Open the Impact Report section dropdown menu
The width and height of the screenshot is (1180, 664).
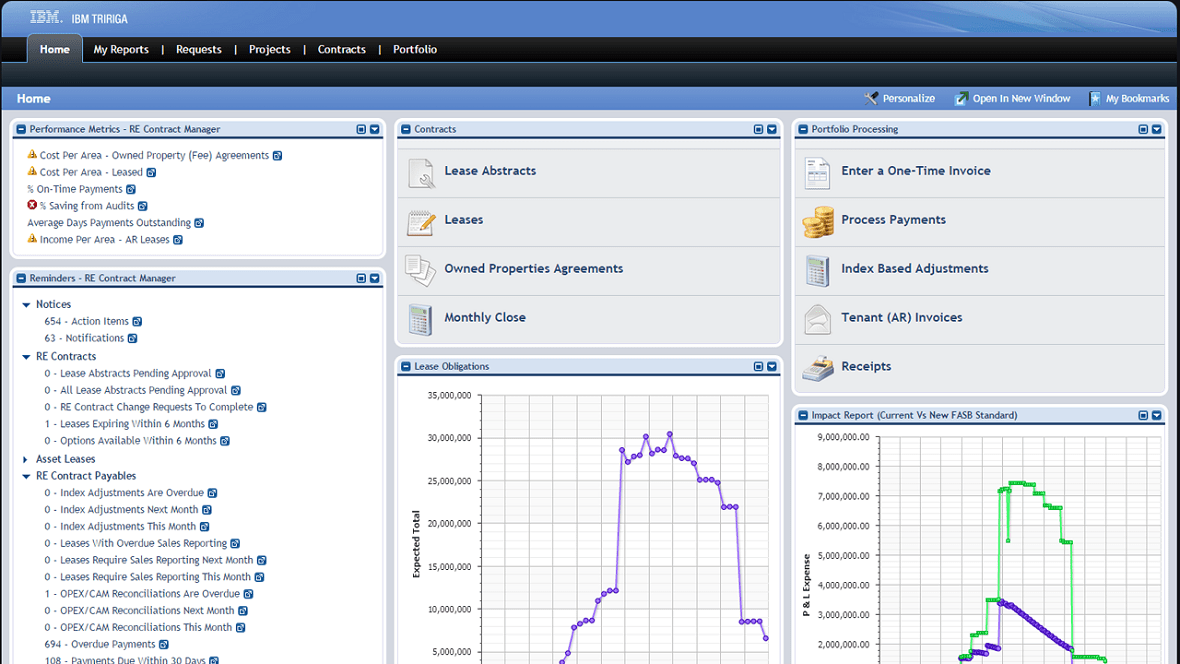(x=1157, y=416)
